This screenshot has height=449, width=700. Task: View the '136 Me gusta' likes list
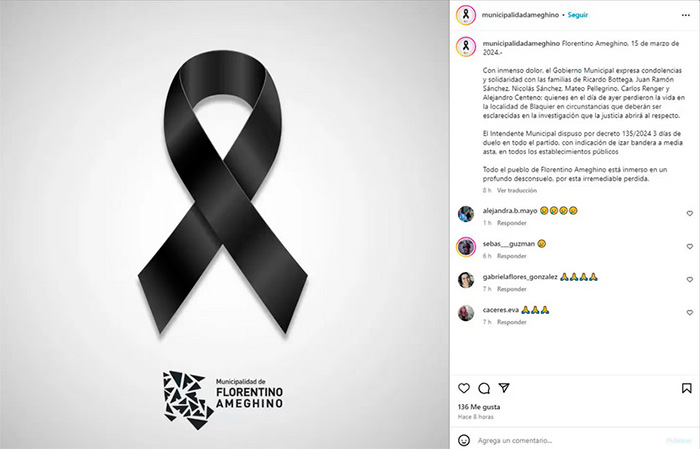[x=479, y=407]
